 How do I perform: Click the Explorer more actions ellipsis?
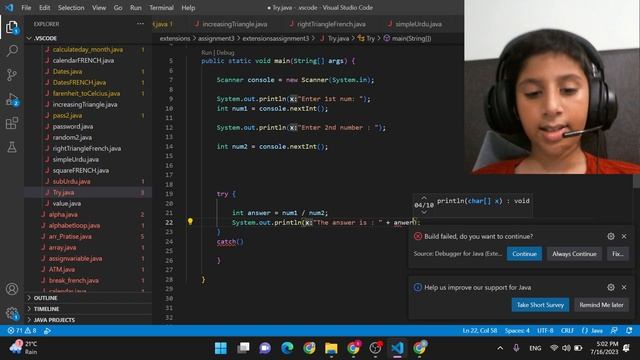click(x=140, y=24)
